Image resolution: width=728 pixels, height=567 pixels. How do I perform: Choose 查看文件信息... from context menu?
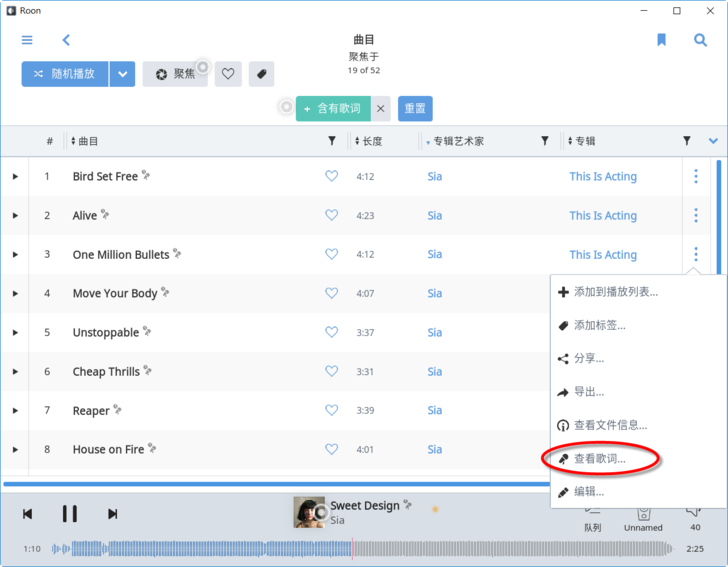tap(638, 425)
